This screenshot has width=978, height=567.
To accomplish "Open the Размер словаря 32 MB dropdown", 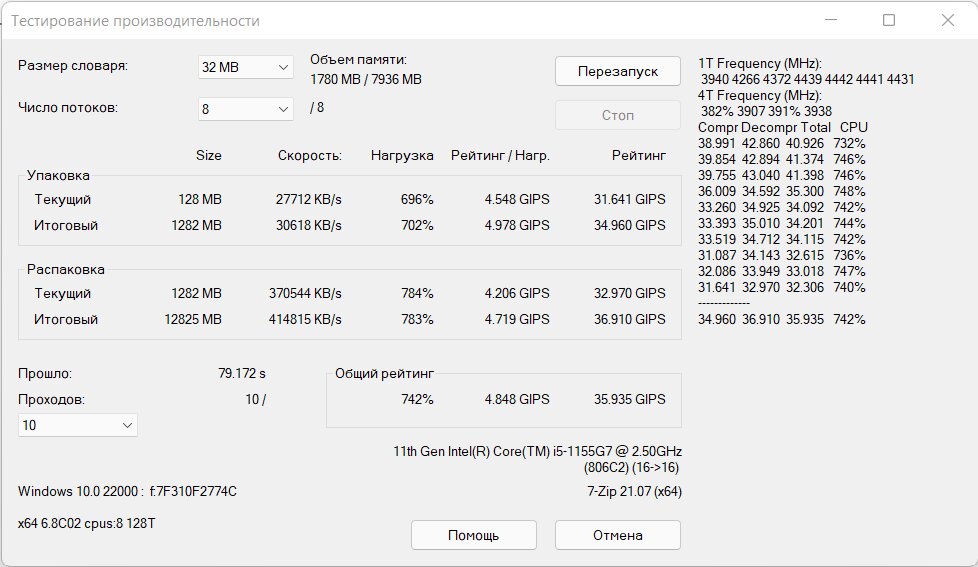I will click(246, 67).
